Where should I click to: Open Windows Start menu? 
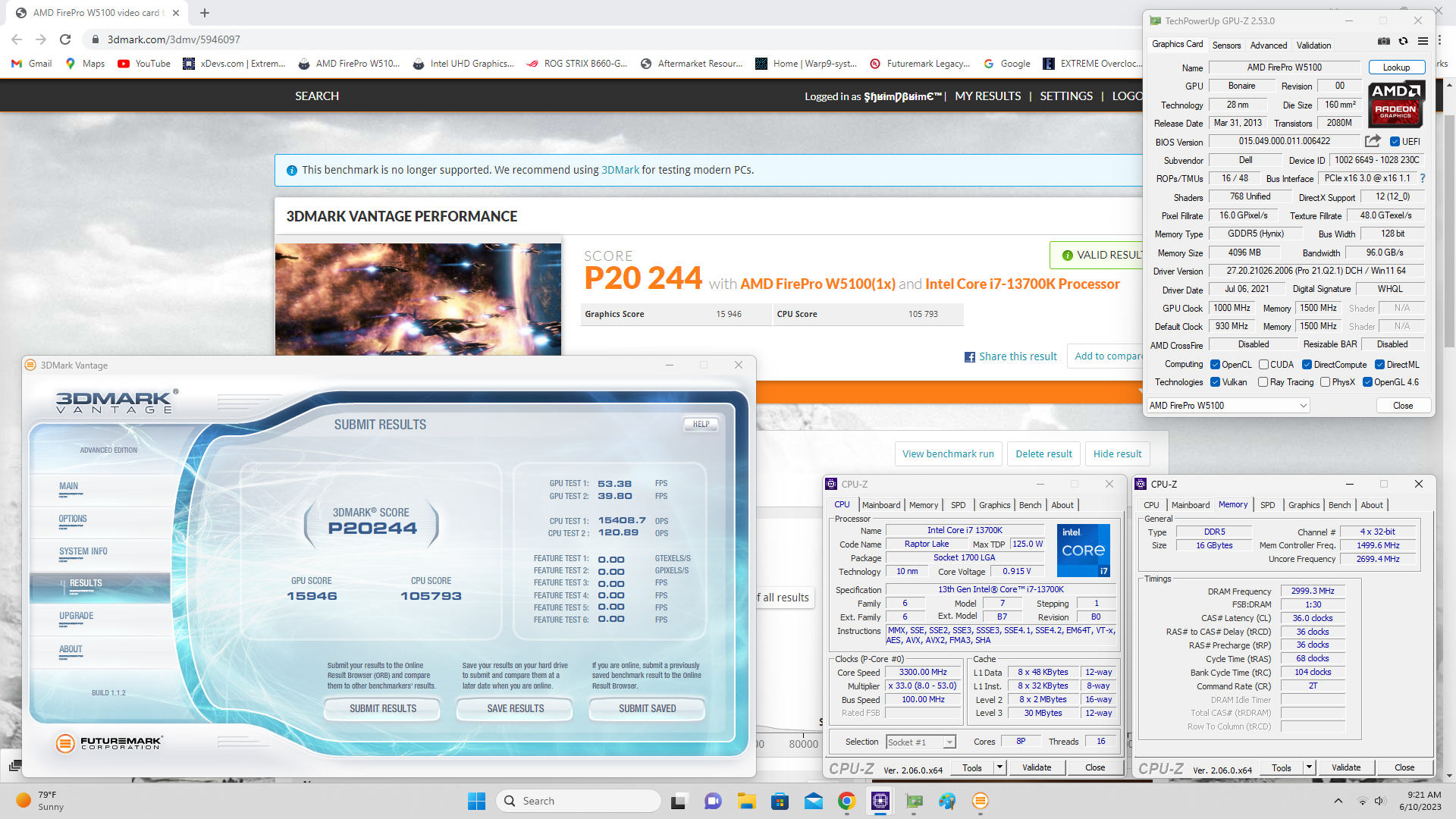tap(476, 801)
